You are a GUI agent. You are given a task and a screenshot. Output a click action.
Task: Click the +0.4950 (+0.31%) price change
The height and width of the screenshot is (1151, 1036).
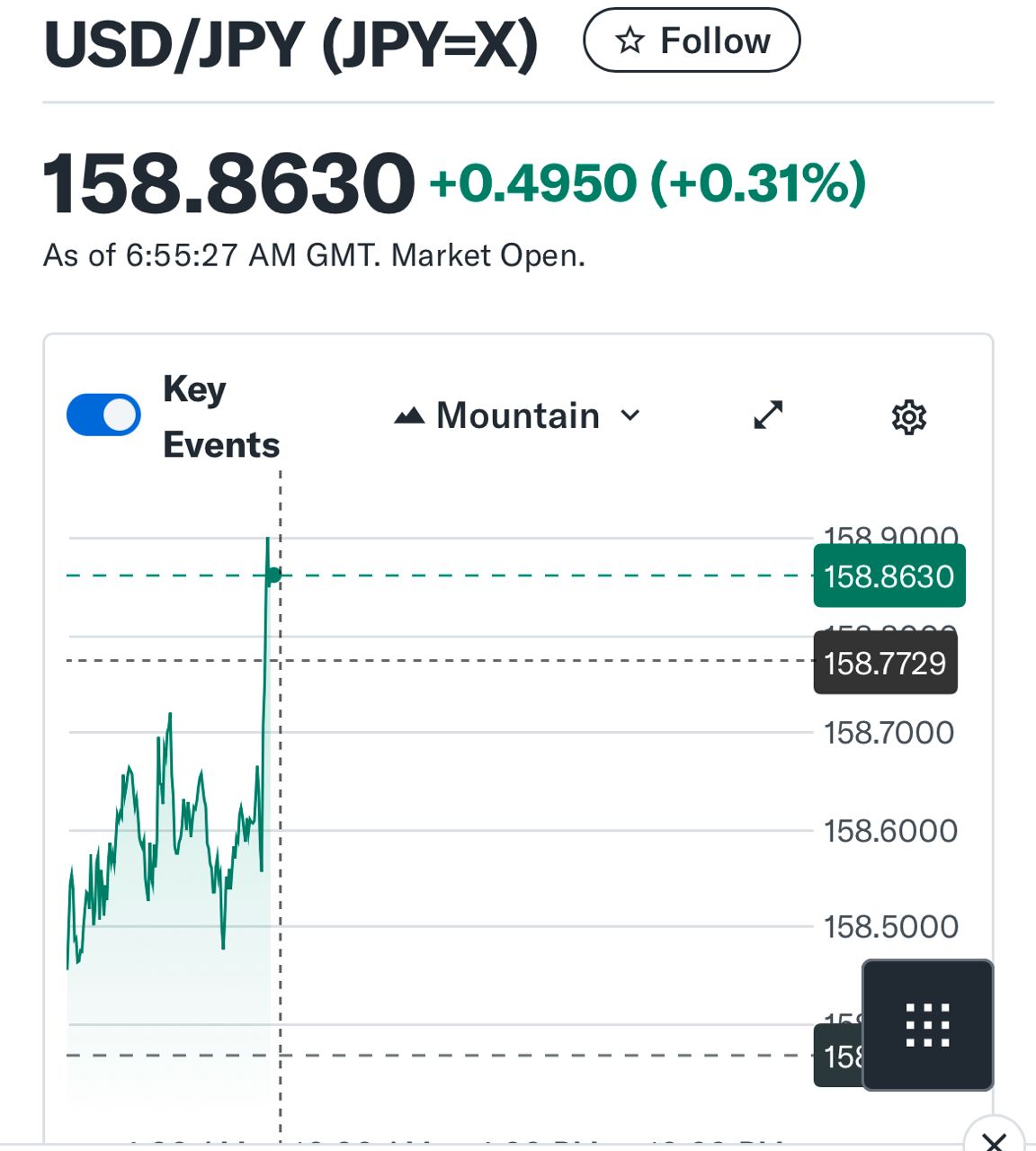(x=647, y=183)
